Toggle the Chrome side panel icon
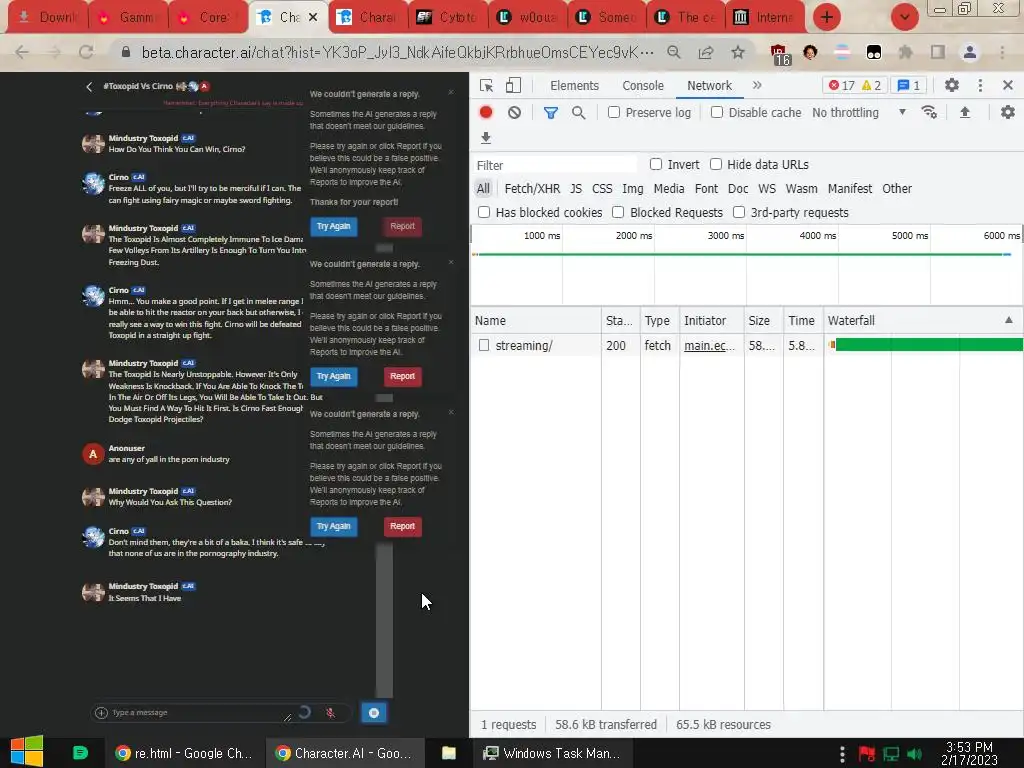 tap(938, 52)
